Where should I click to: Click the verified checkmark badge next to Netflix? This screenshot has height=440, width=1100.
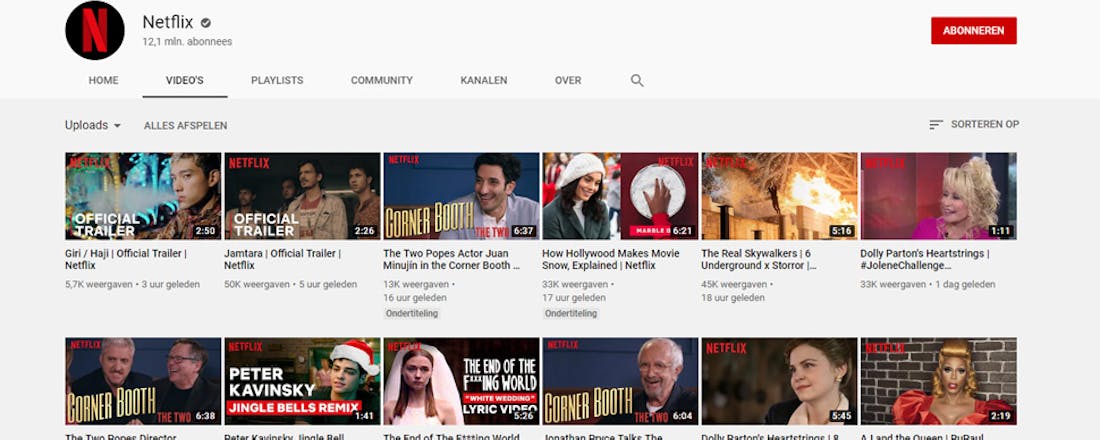pyautogui.click(x=206, y=22)
